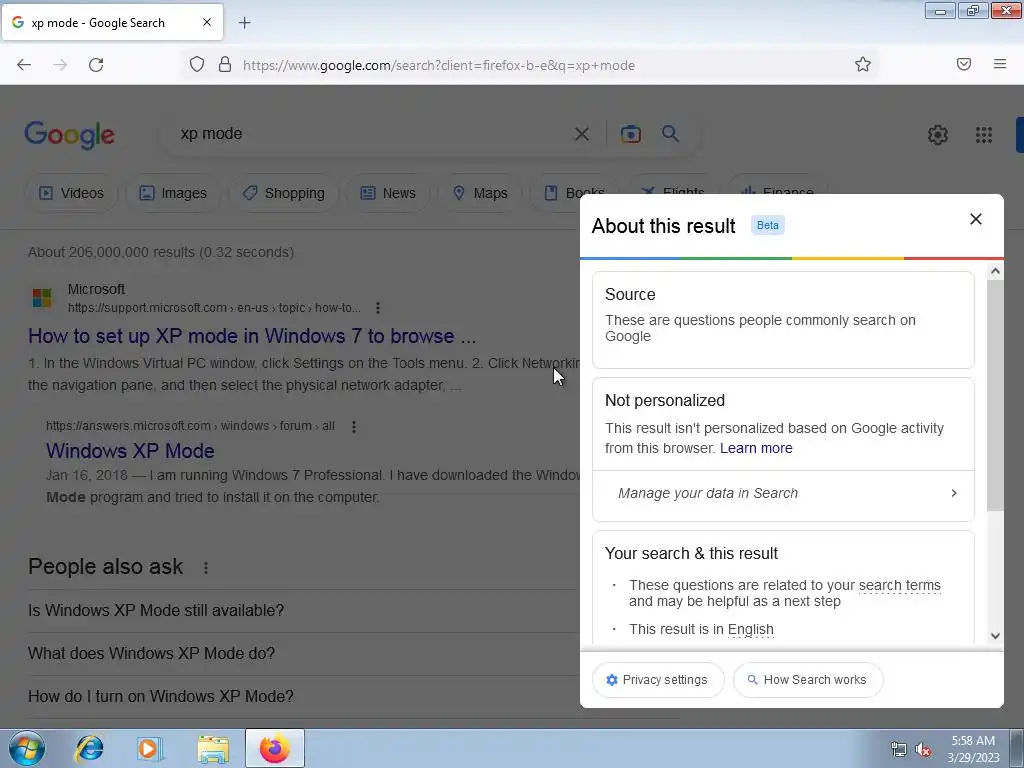Open Windows Media Player from the taskbar
Image resolution: width=1024 pixels, height=768 pixels.
click(x=149, y=748)
